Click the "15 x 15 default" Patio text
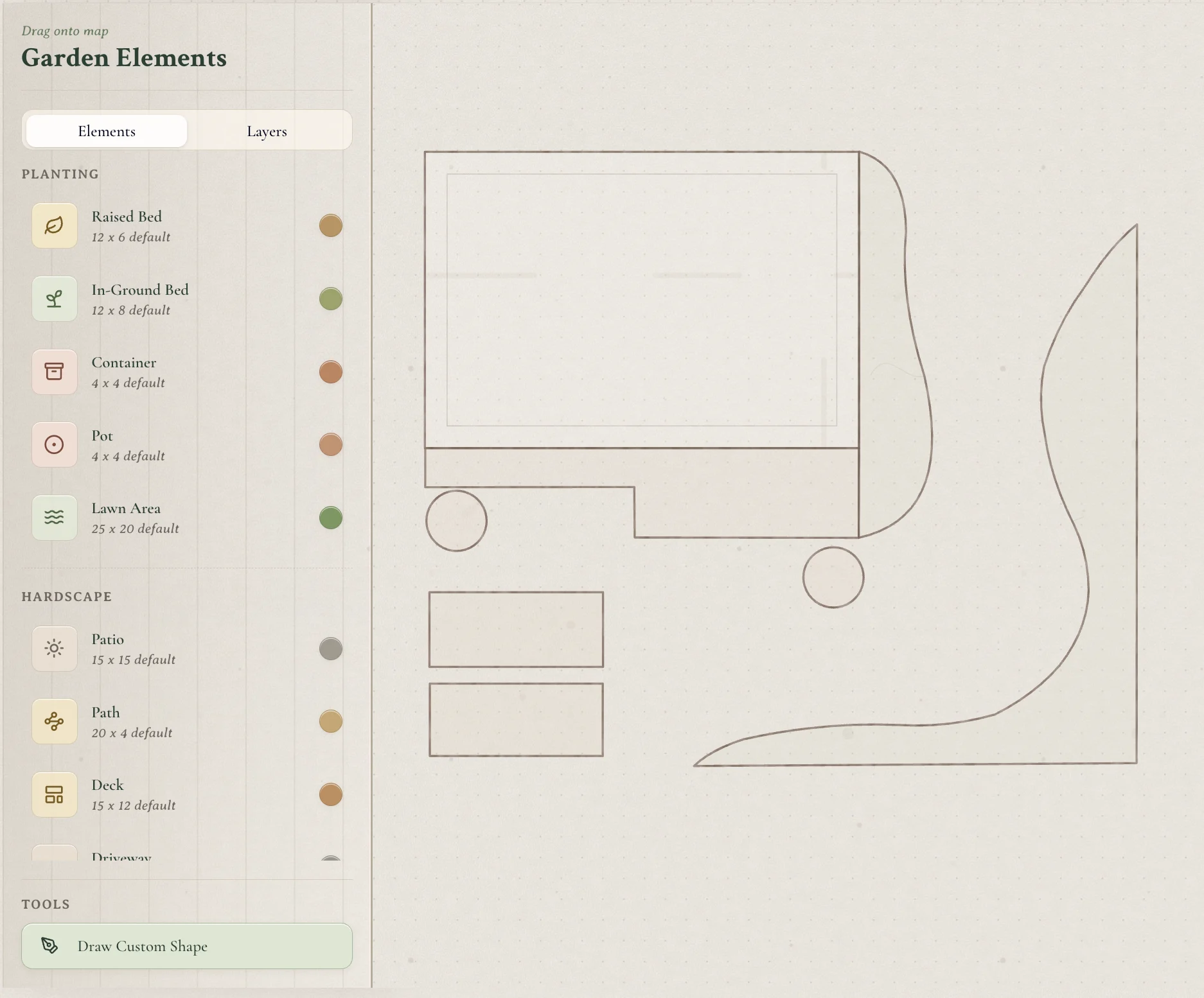Image resolution: width=1204 pixels, height=998 pixels. tap(133, 660)
